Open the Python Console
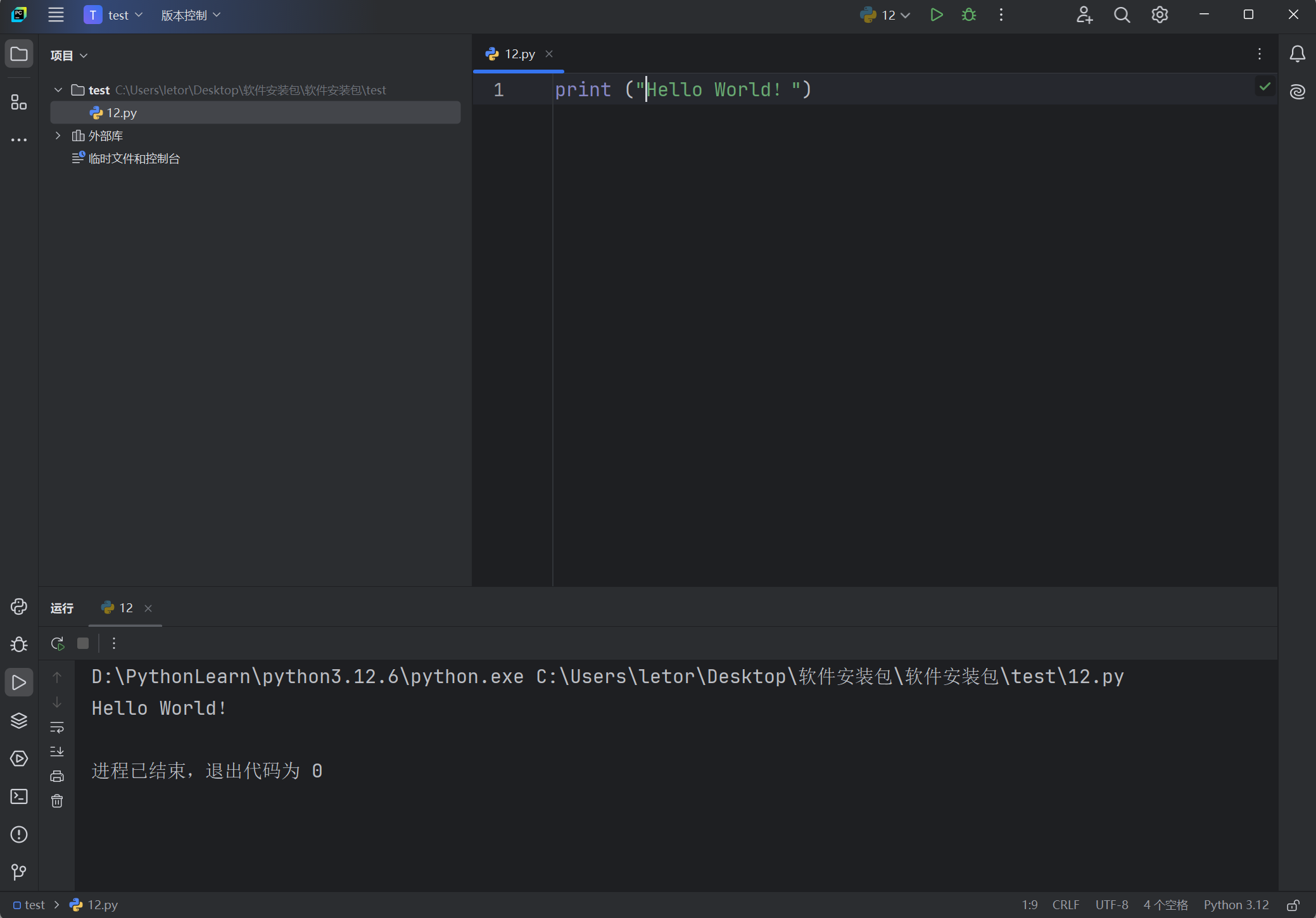This screenshot has width=1316, height=918. tap(18, 607)
